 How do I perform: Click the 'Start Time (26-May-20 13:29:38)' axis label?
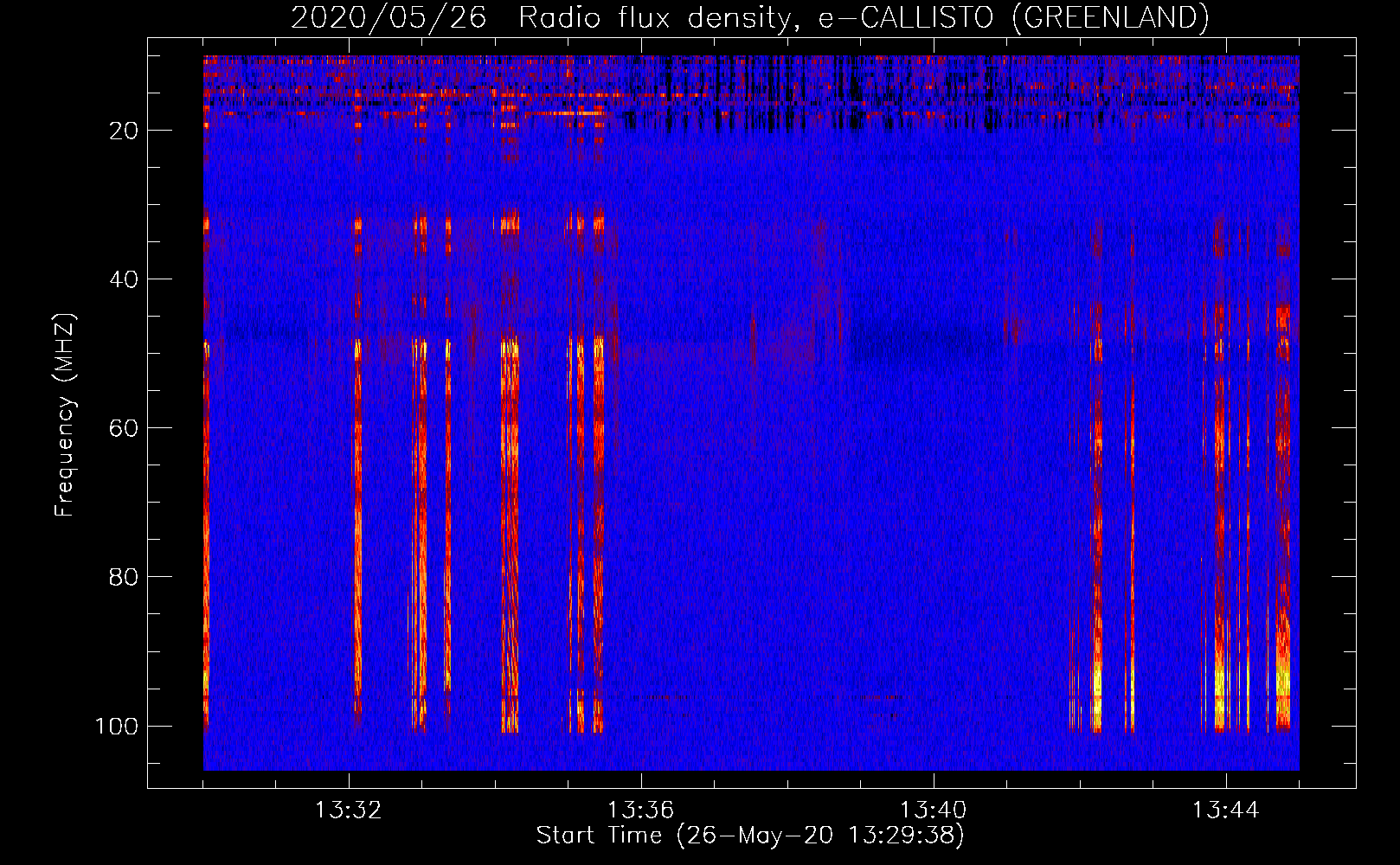point(750,835)
